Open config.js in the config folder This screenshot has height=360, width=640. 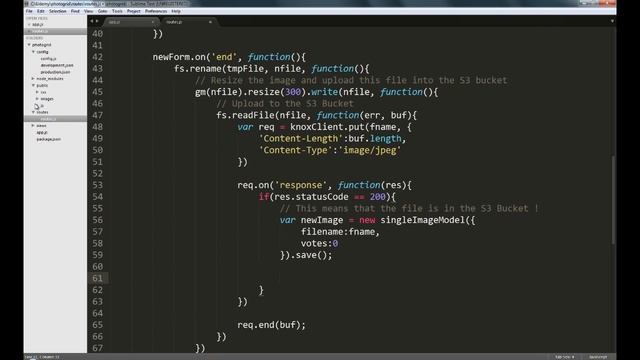click(48, 59)
